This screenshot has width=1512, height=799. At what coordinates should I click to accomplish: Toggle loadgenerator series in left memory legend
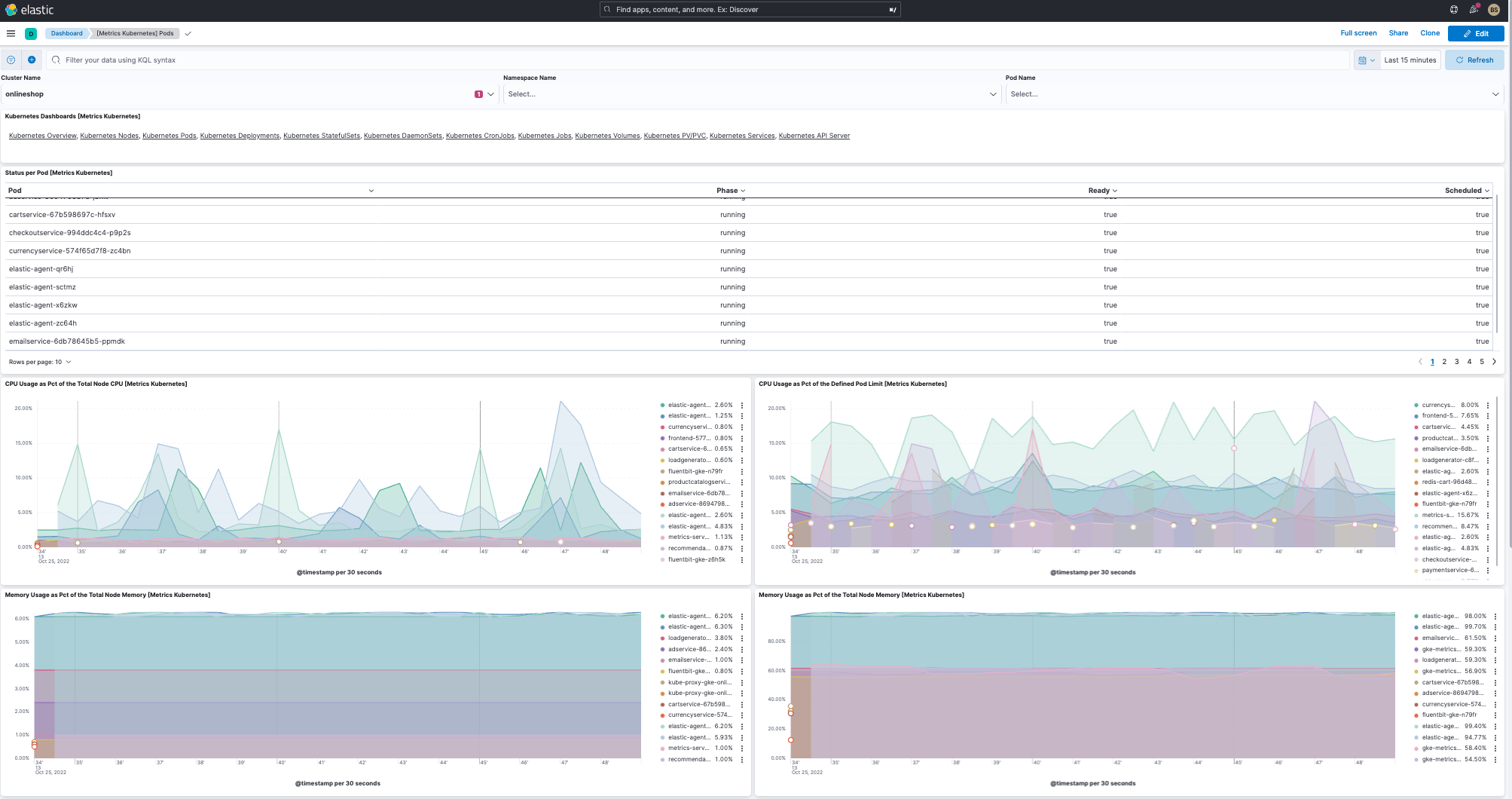point(689,638)
